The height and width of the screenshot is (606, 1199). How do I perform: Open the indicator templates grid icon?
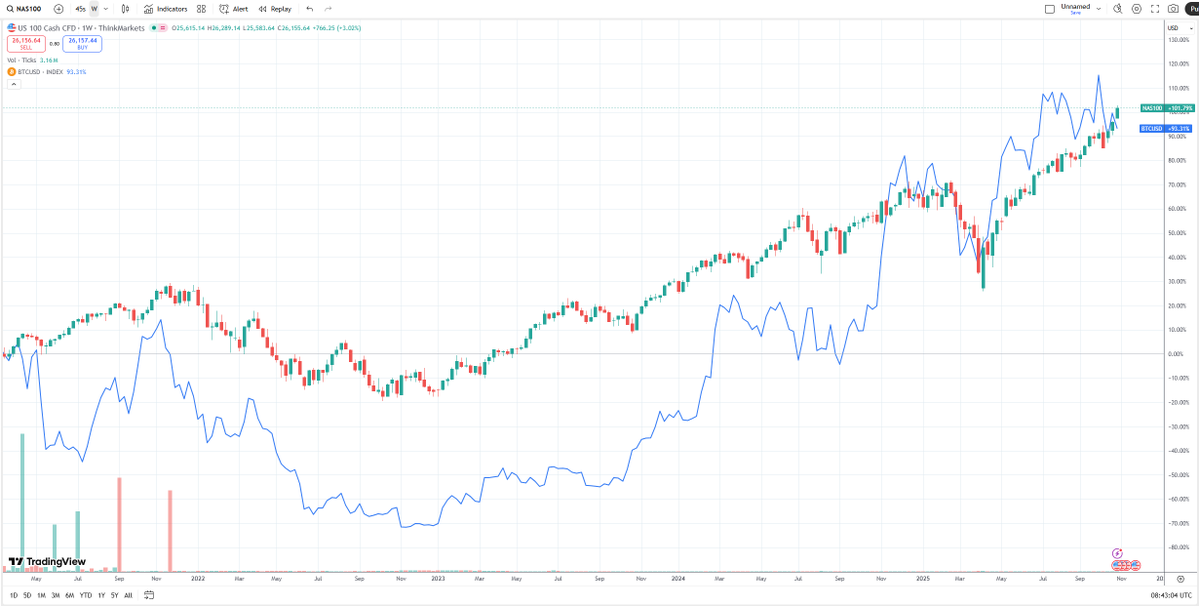201,8
